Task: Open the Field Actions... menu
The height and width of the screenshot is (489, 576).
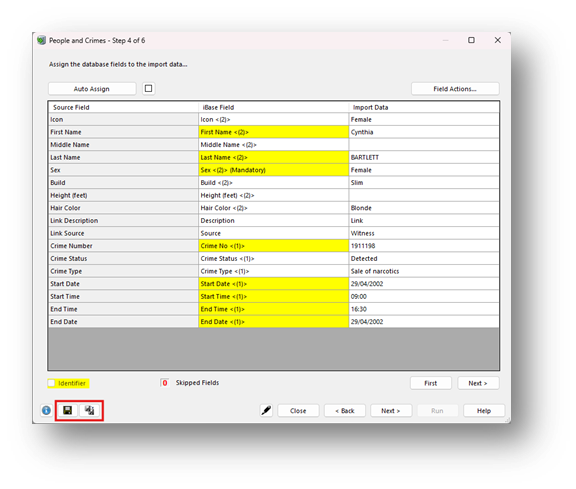Action: (455, 89)
